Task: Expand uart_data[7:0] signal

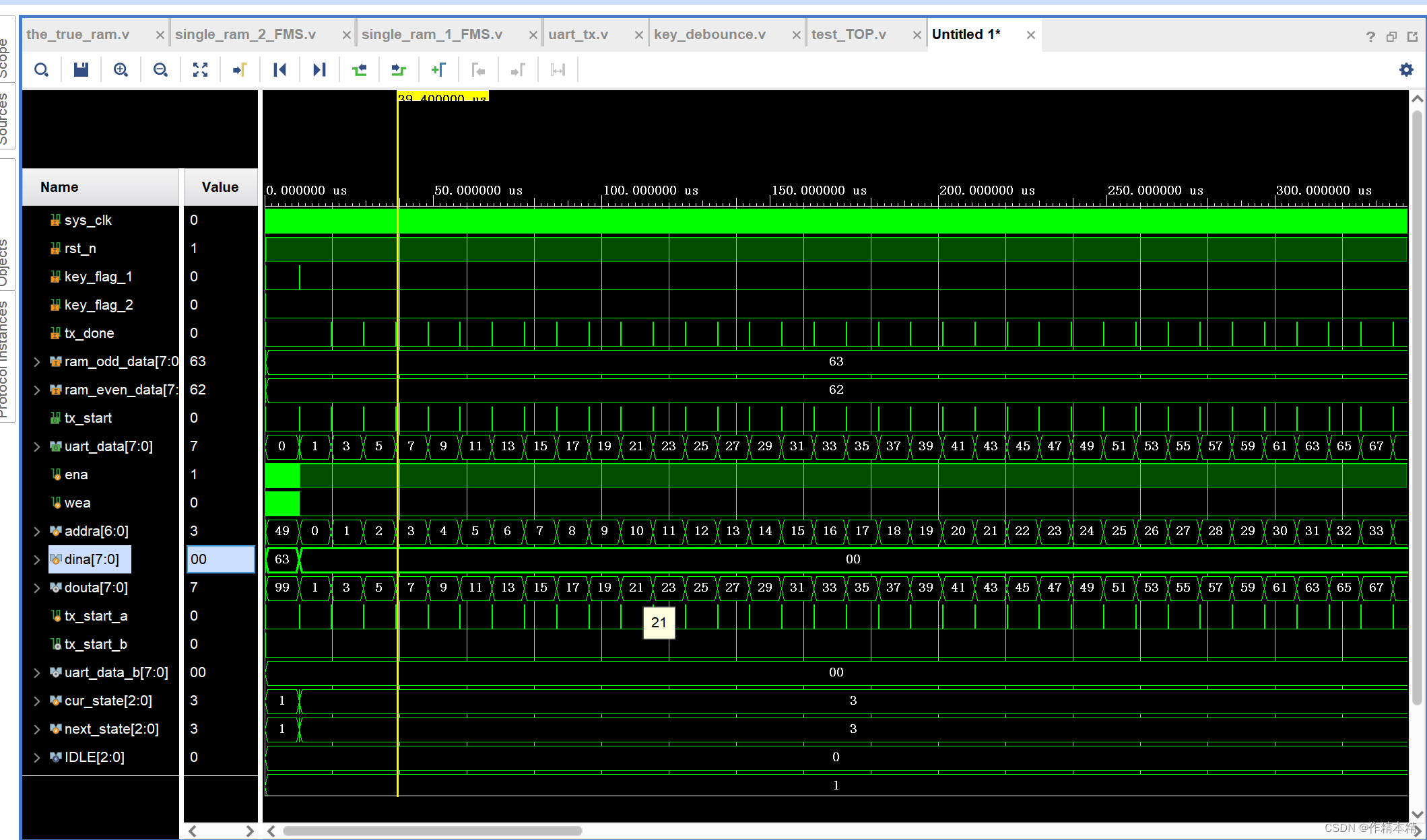Action: (x=37, y=446)
